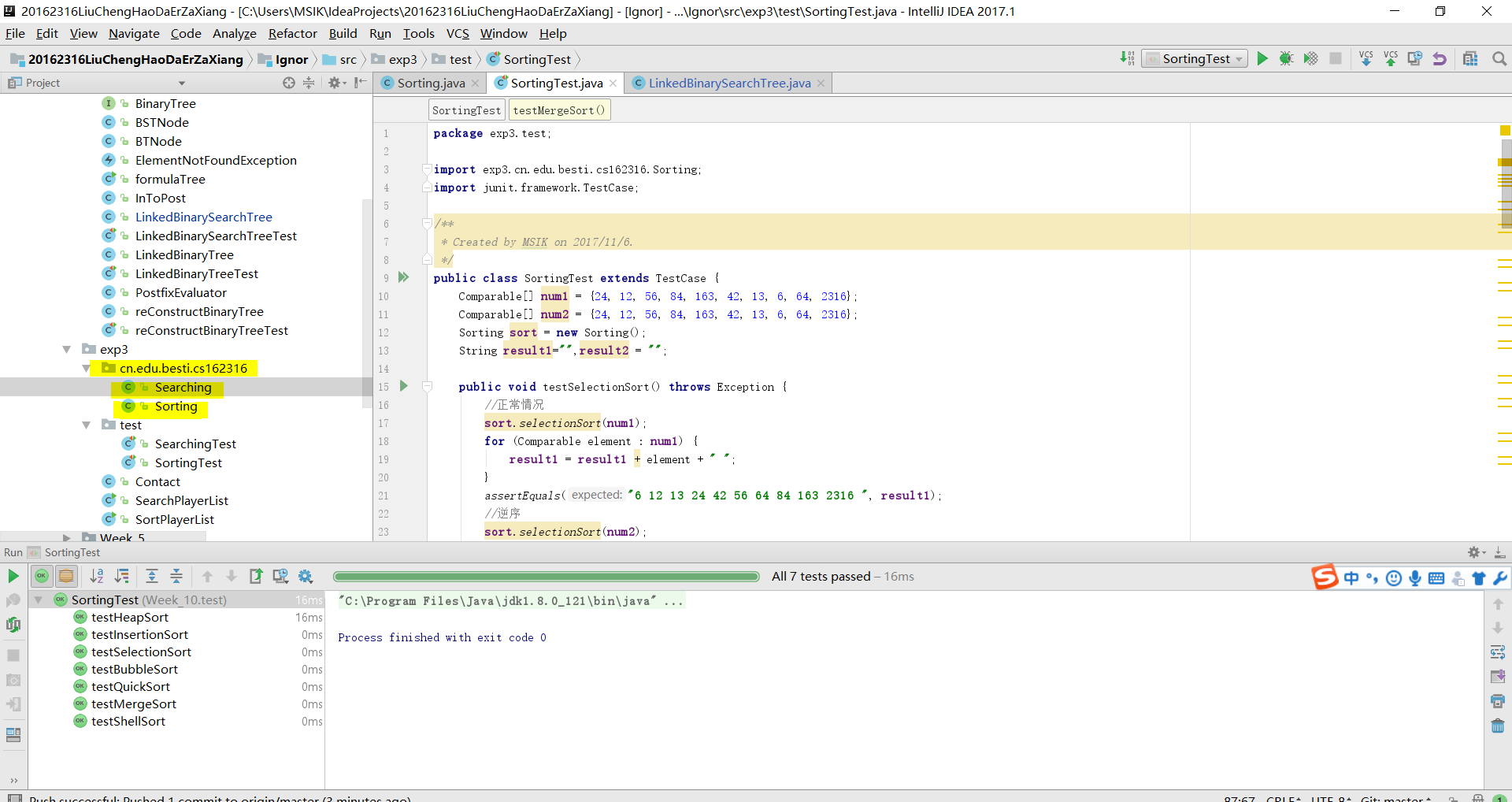
Task: Run SortingTest with the top toolbar play icon
Action: coord(1262,58)
